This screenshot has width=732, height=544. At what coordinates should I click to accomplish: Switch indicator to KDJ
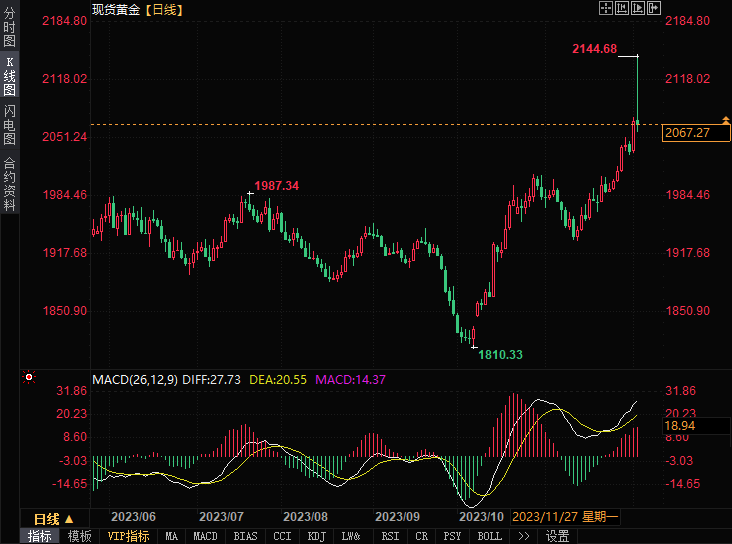click(317, 536)
